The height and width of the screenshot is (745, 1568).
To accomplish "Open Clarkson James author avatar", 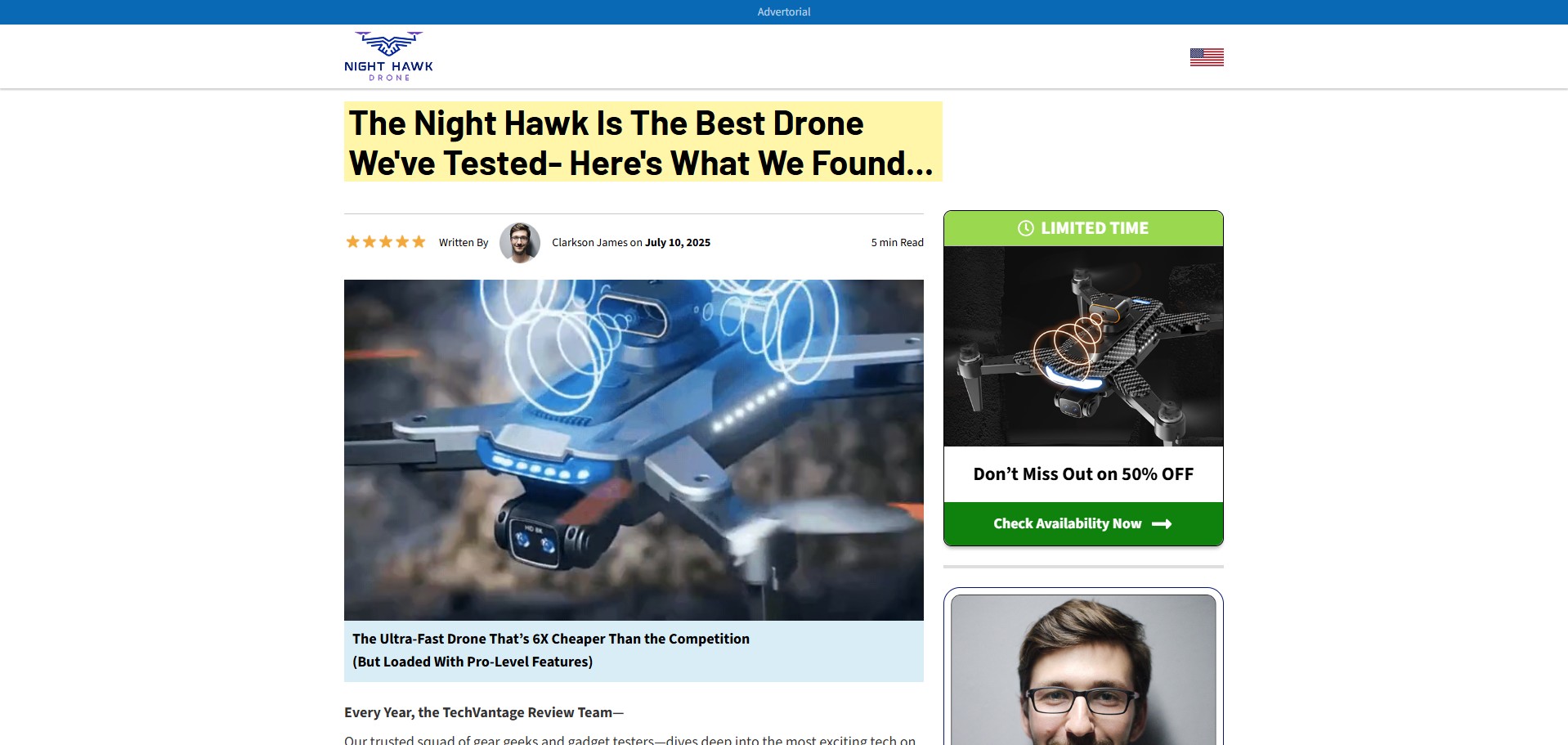I will tap(520, 242).
